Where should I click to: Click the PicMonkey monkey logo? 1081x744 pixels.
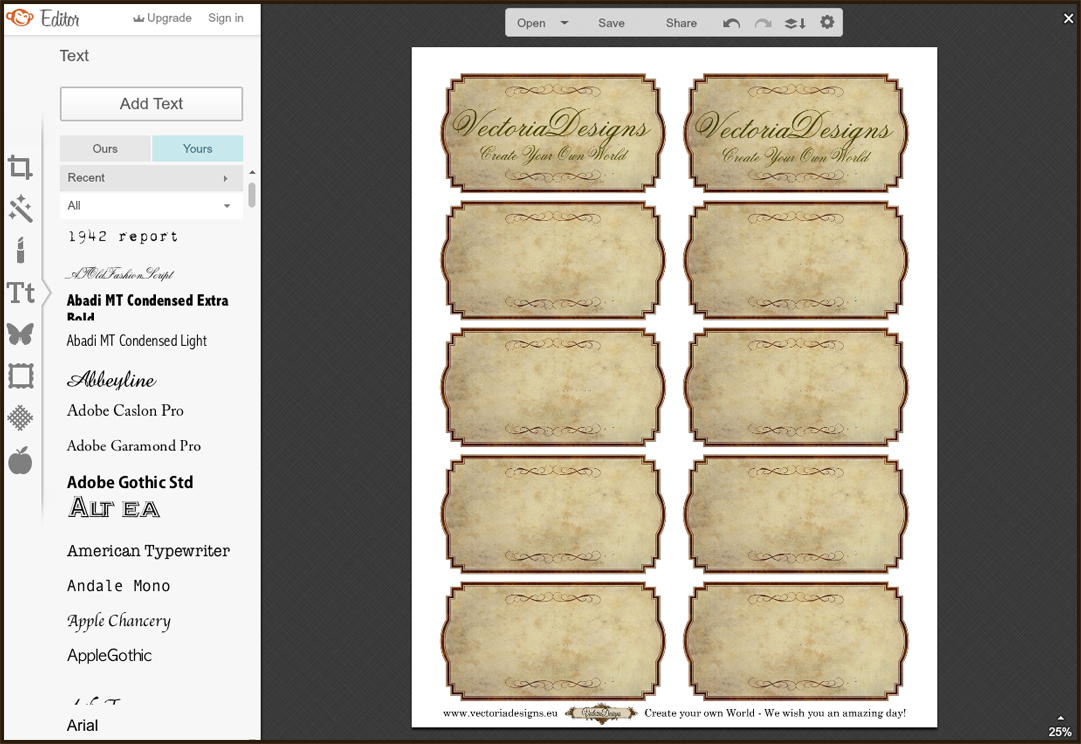19,18
